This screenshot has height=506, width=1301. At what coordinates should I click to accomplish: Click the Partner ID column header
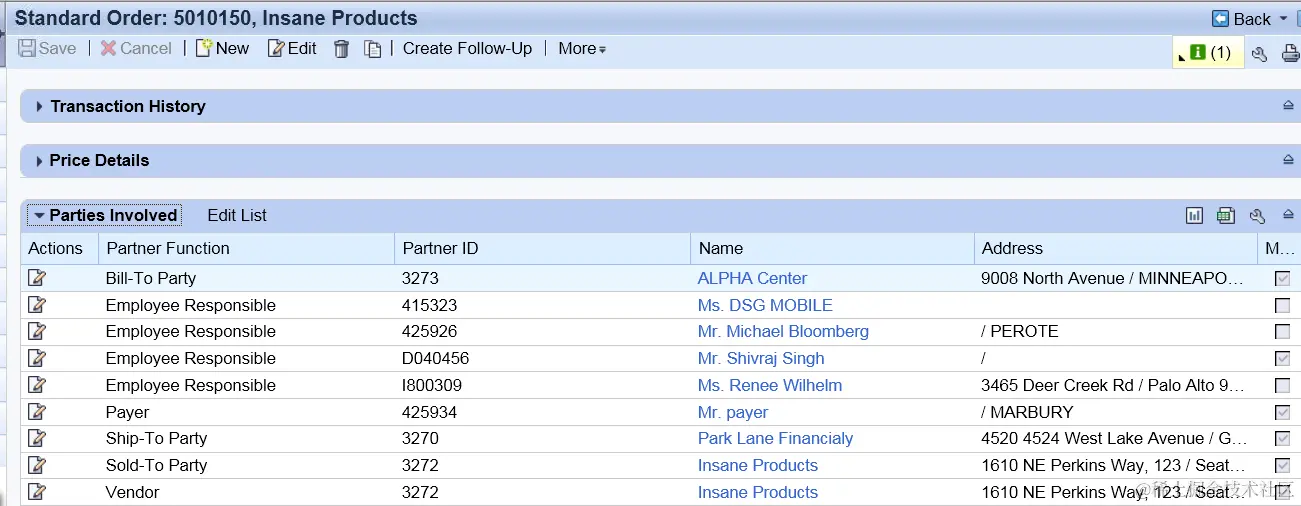pyautogui.click(x=543, y=248)
